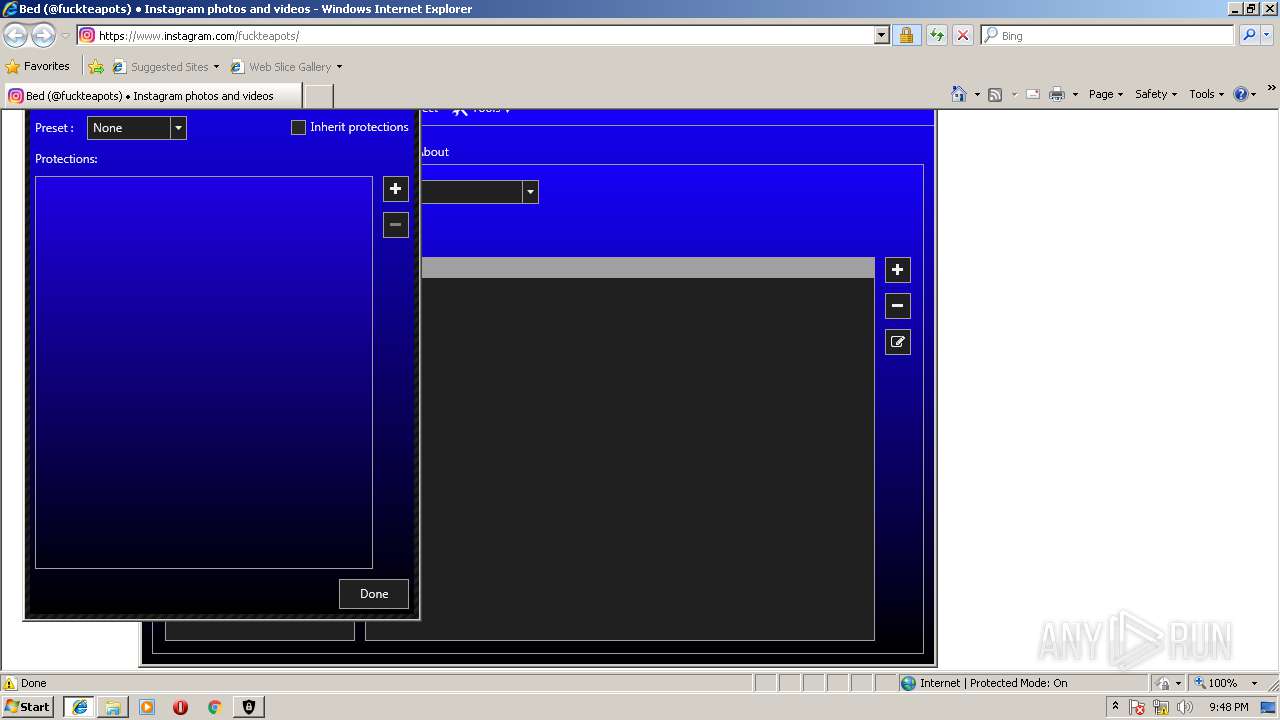This screenshot has height=720, width=1280.
Task: Click the status bar warning icon
Action: click(x=10, y=683)
